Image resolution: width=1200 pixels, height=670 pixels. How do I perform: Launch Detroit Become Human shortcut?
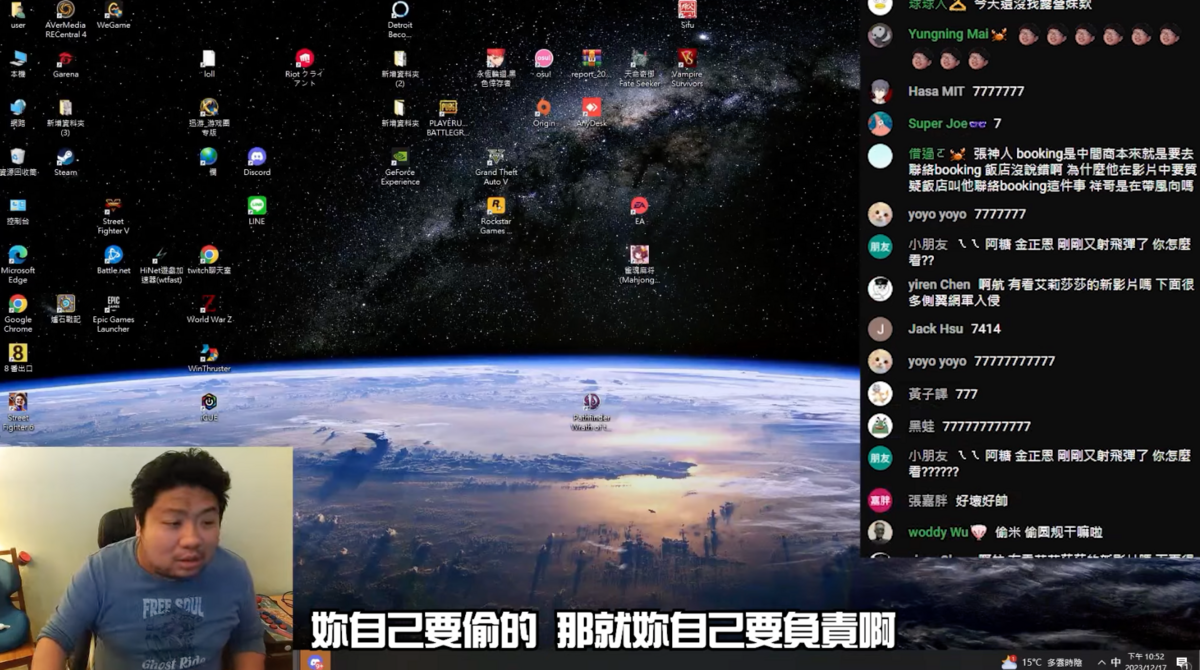[400, 19]
